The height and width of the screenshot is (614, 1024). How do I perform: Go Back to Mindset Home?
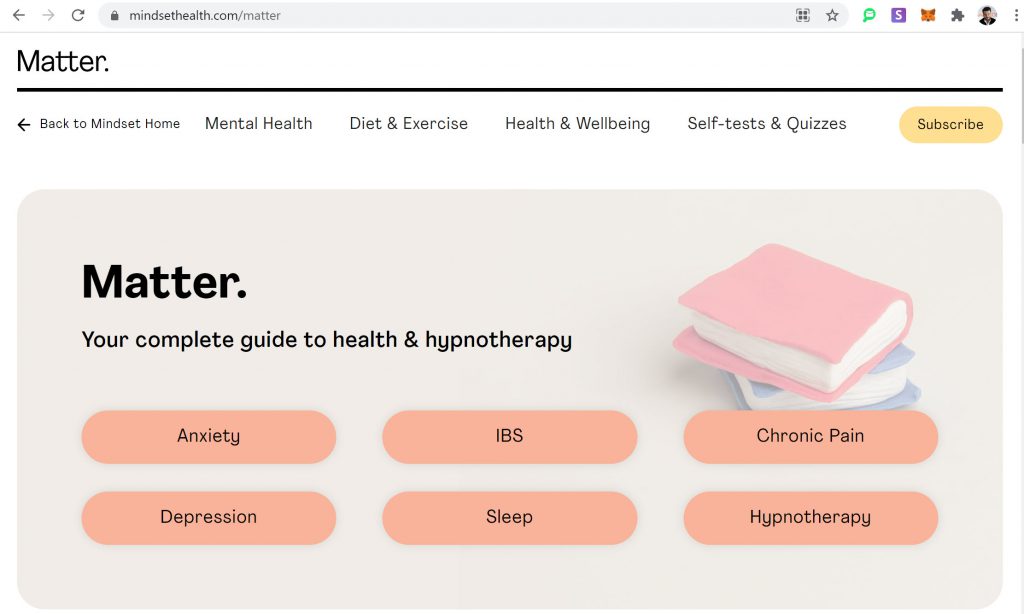coord(99,124)
